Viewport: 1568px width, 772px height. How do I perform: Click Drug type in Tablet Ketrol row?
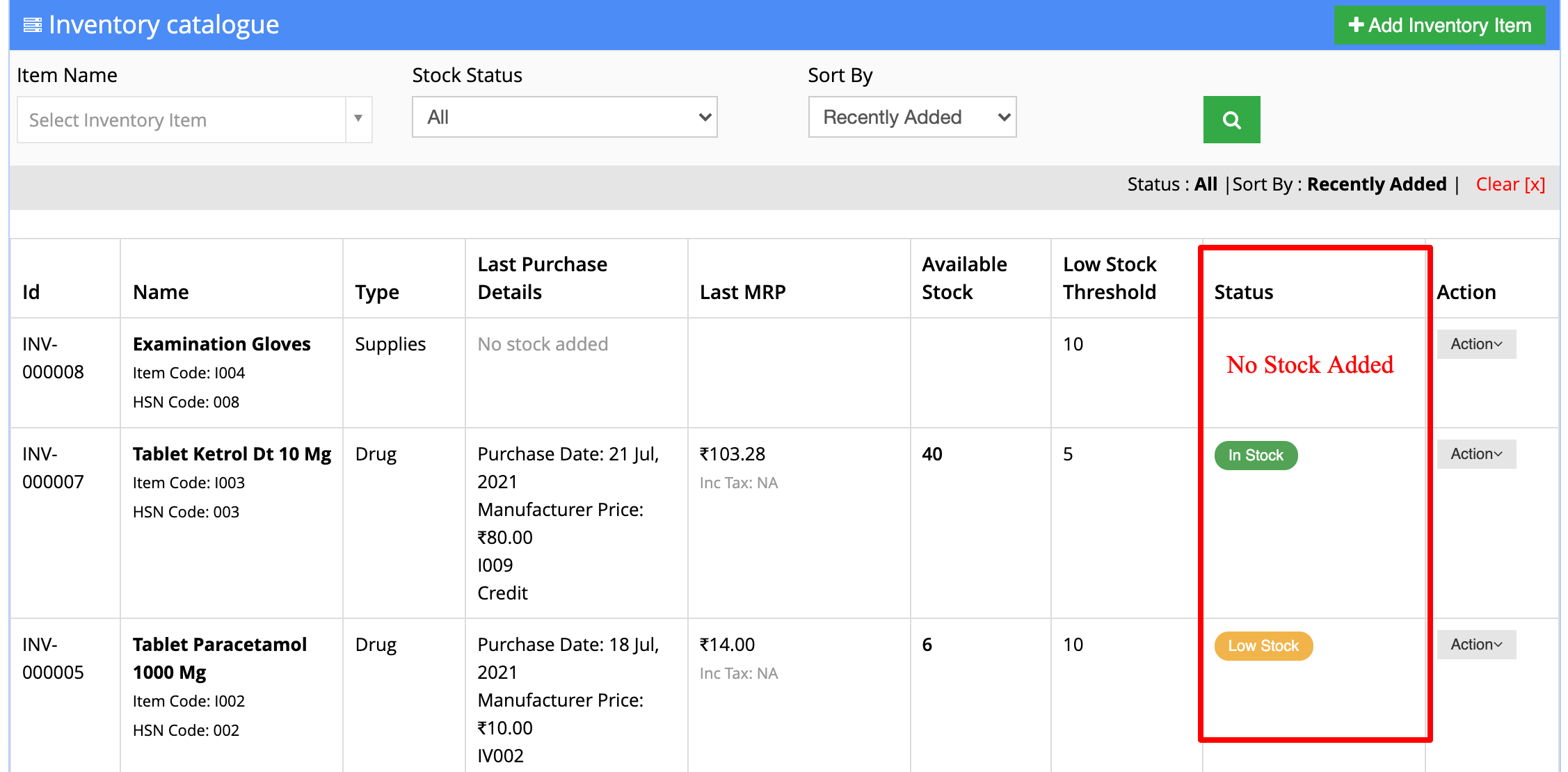click(376, 454)
